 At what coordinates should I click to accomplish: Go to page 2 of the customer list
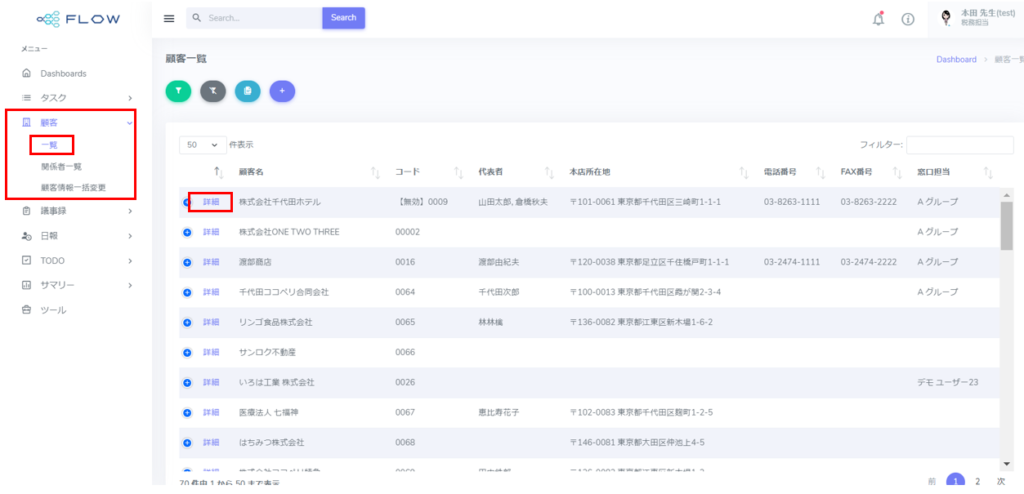[x=978, y=481]
